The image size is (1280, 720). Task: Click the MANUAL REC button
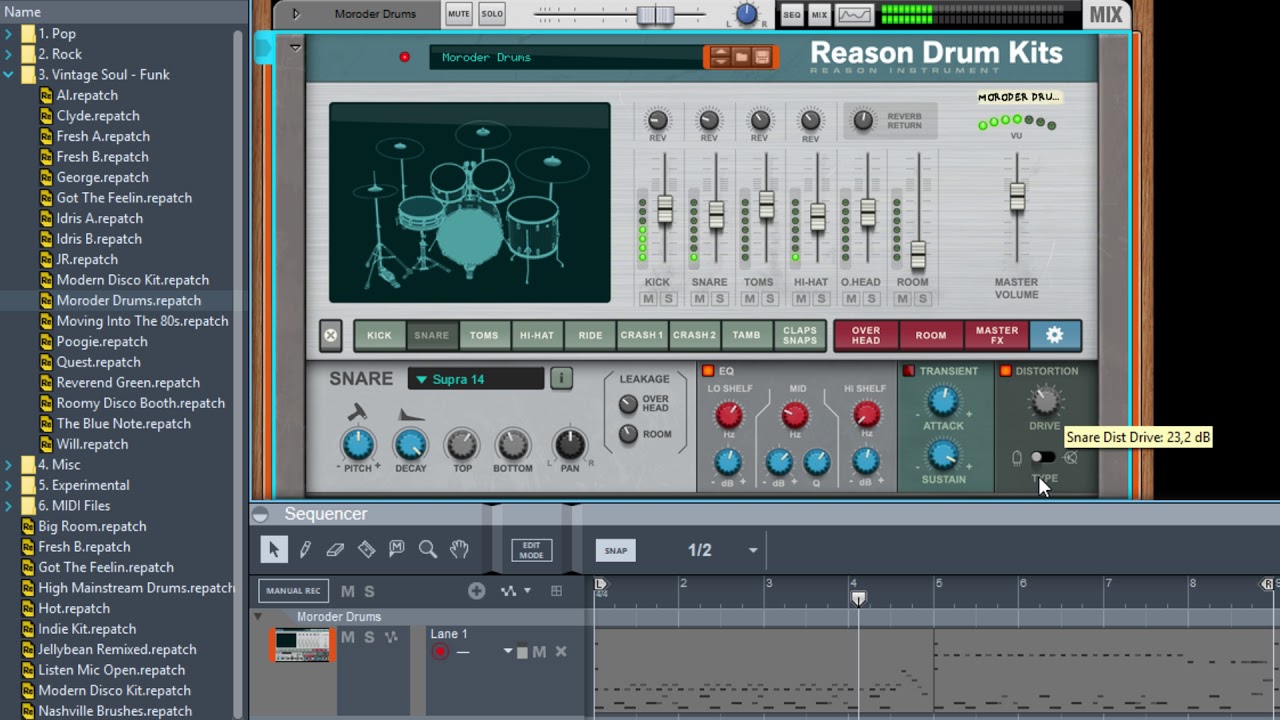point(293,591)
